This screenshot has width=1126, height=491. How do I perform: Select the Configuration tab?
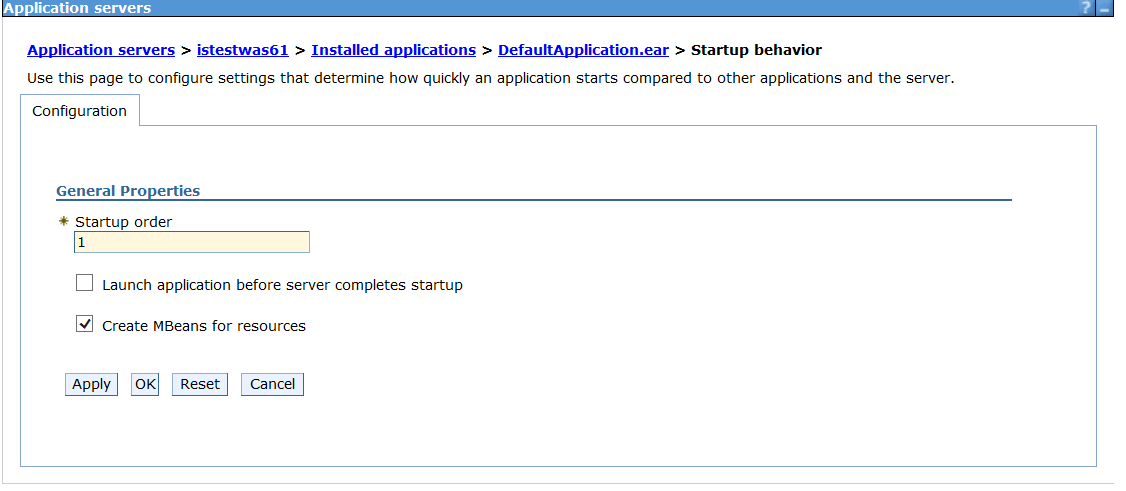(80, 111)
